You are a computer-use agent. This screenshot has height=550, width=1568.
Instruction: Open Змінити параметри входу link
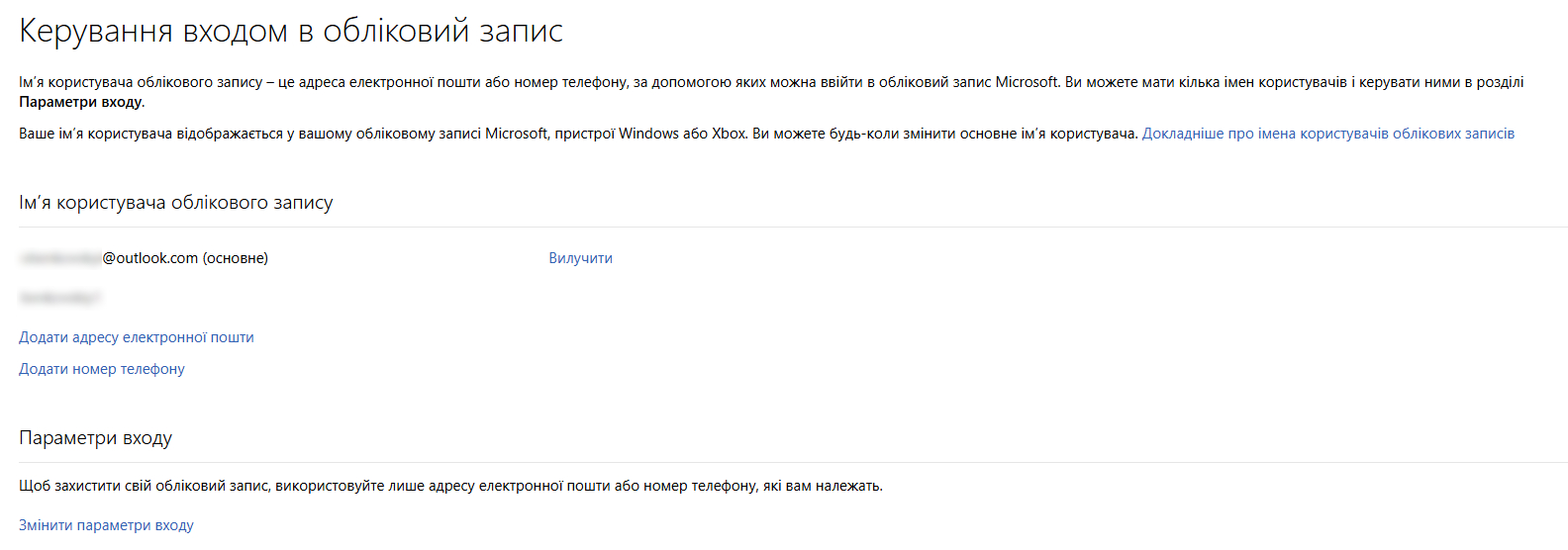[106, 525]
